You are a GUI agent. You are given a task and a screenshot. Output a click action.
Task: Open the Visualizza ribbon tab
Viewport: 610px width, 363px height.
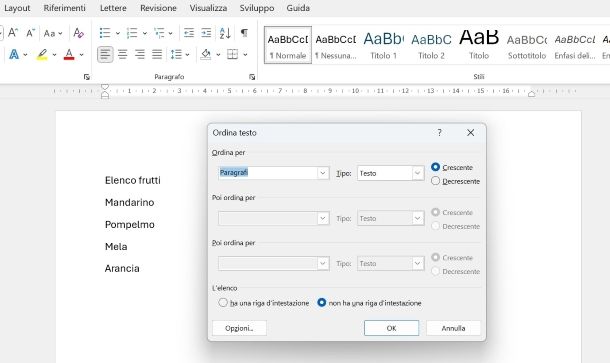208,8
